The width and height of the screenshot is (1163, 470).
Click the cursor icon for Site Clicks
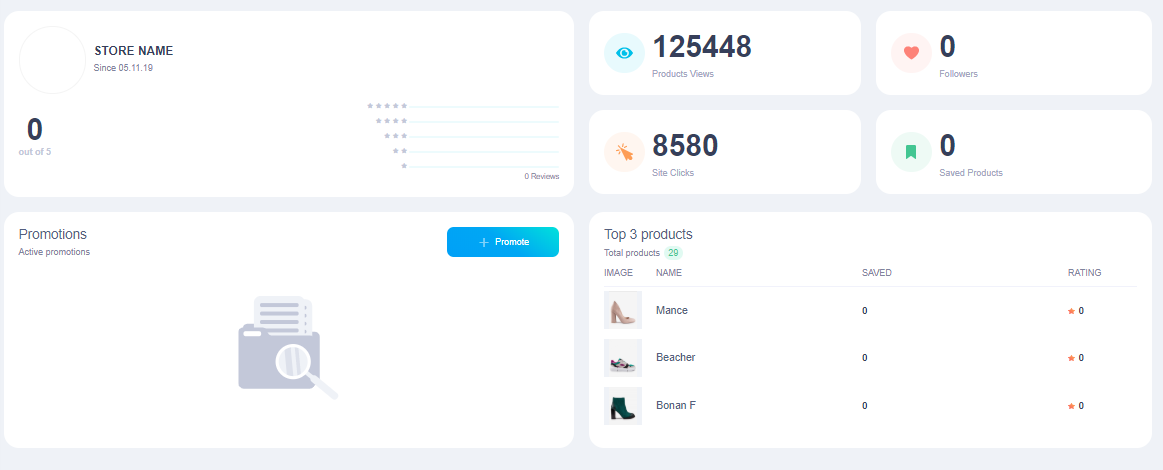624,152
